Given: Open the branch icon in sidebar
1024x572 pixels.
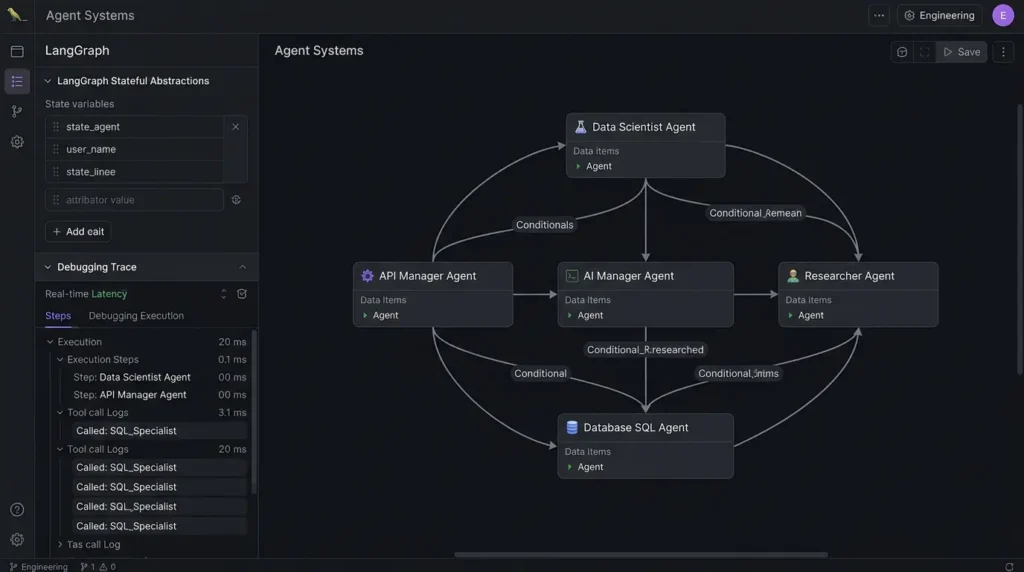Looking at the screenshot, I should (x=17, y=112).
